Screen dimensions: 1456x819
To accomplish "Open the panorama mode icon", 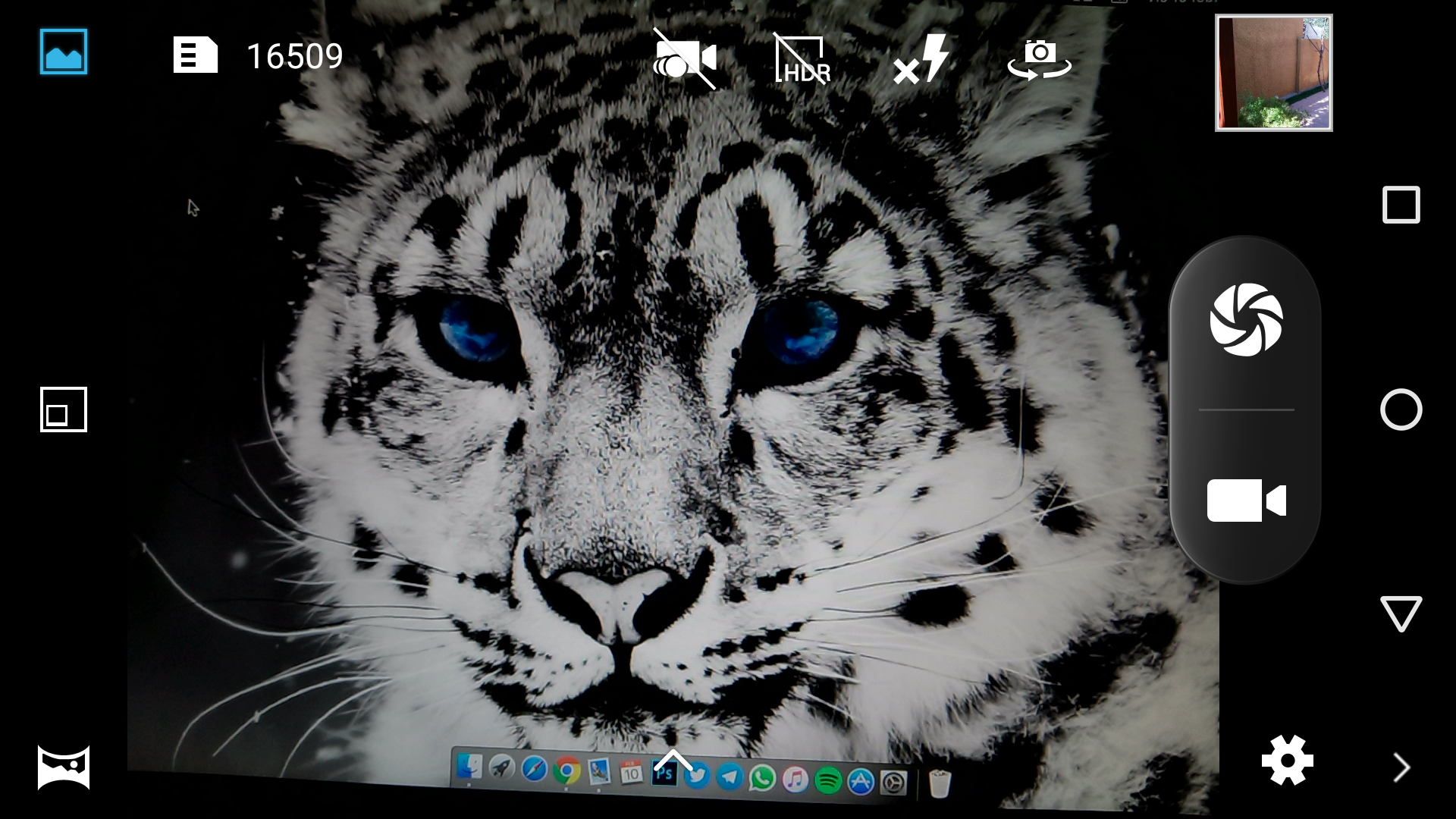I will pos(64,767).
